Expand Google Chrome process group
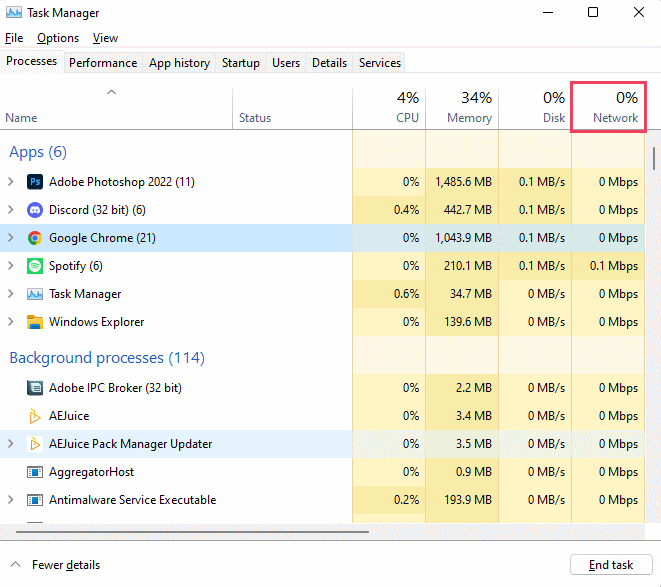 [11, 238]
